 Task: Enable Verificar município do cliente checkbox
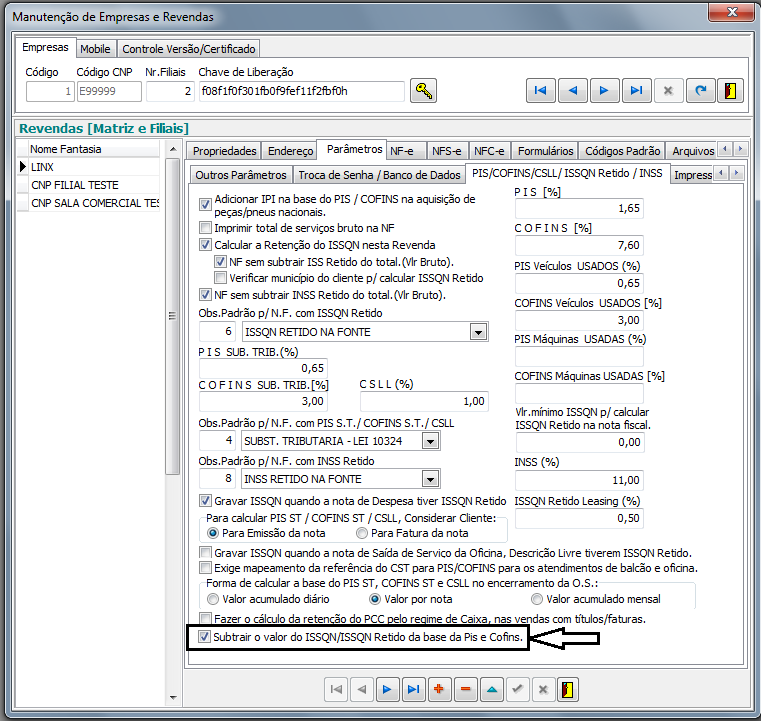[220, 278]
